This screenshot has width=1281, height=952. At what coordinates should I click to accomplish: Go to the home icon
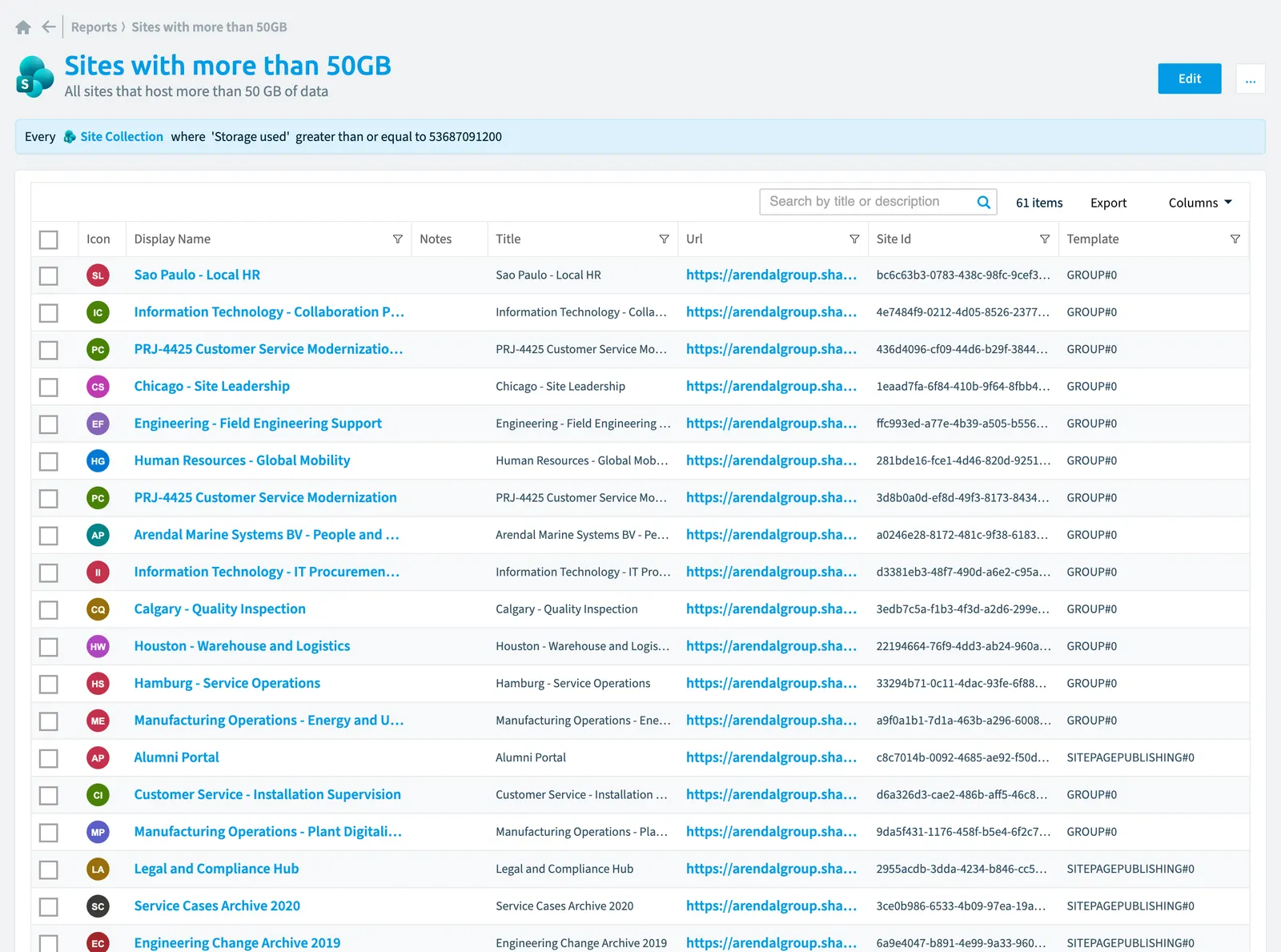pyautogui.click(x=23, y=27)
